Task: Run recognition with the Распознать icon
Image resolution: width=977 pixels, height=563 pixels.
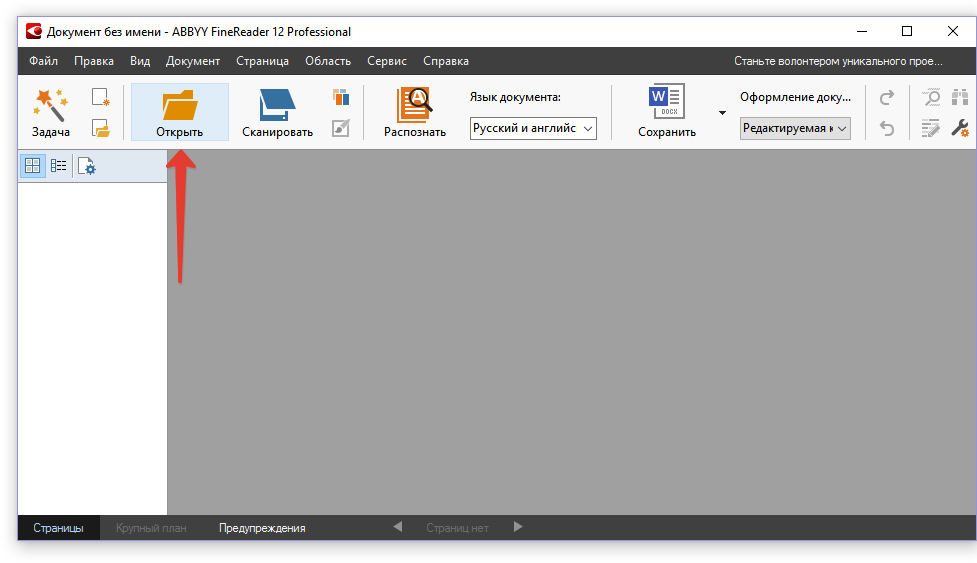Action: tap(414, 104)
